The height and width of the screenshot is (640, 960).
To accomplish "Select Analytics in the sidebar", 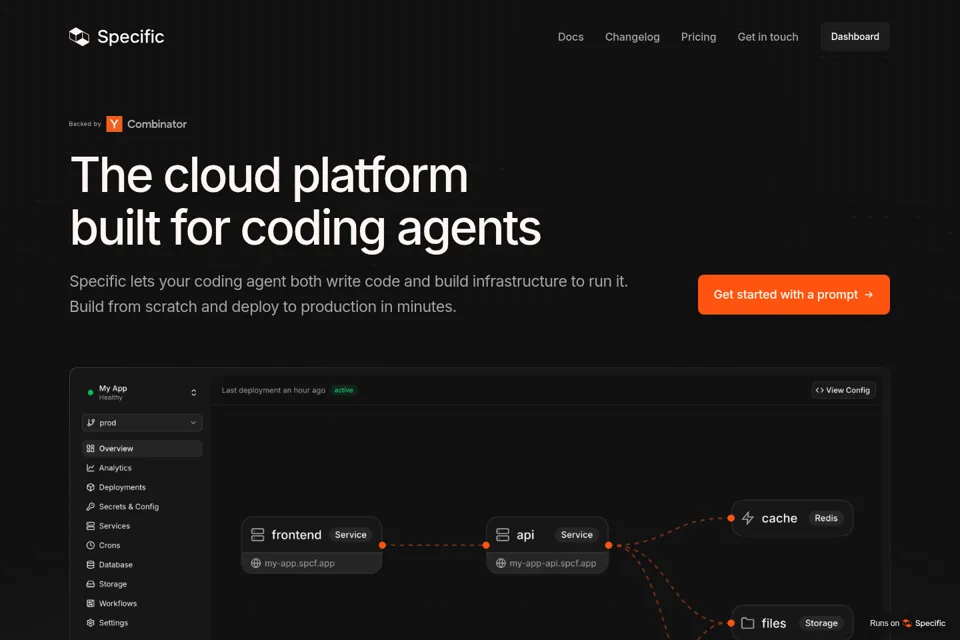I will pyautogui.click(x=142, y=468).
